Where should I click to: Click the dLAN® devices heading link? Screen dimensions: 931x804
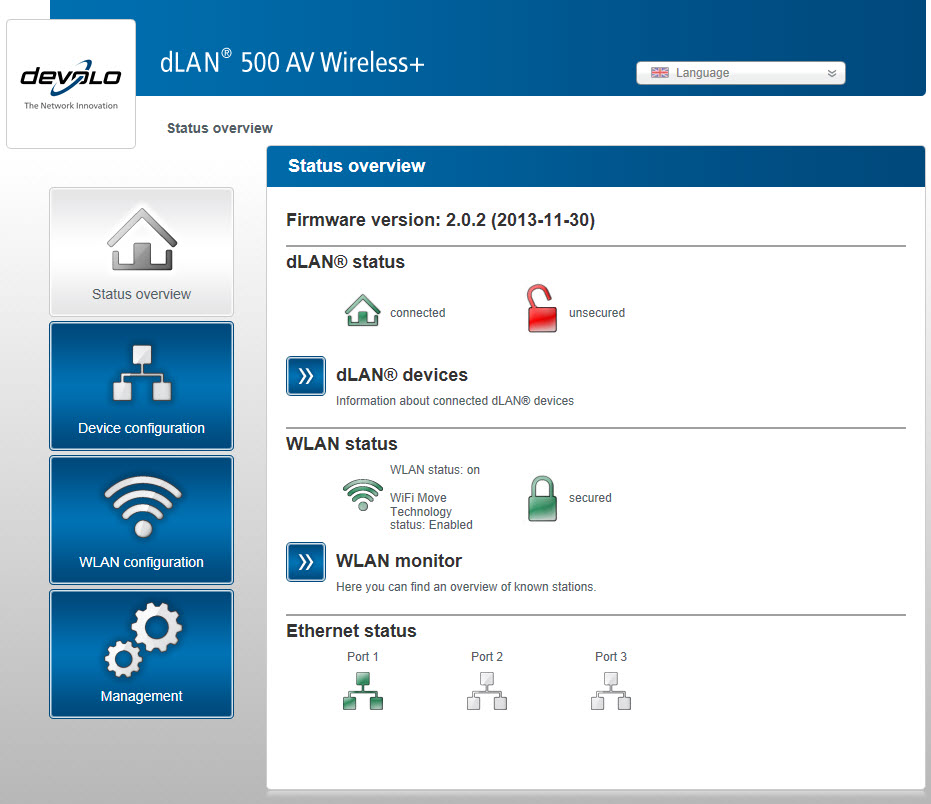(402, 375)
